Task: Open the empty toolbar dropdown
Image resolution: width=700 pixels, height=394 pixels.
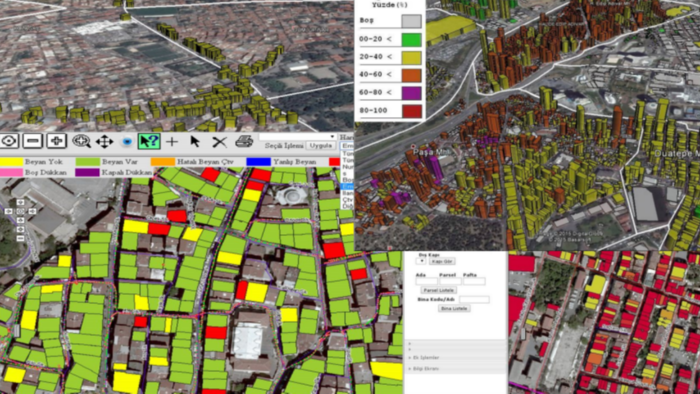Action: pyautogui.click(x=297, y=137)
